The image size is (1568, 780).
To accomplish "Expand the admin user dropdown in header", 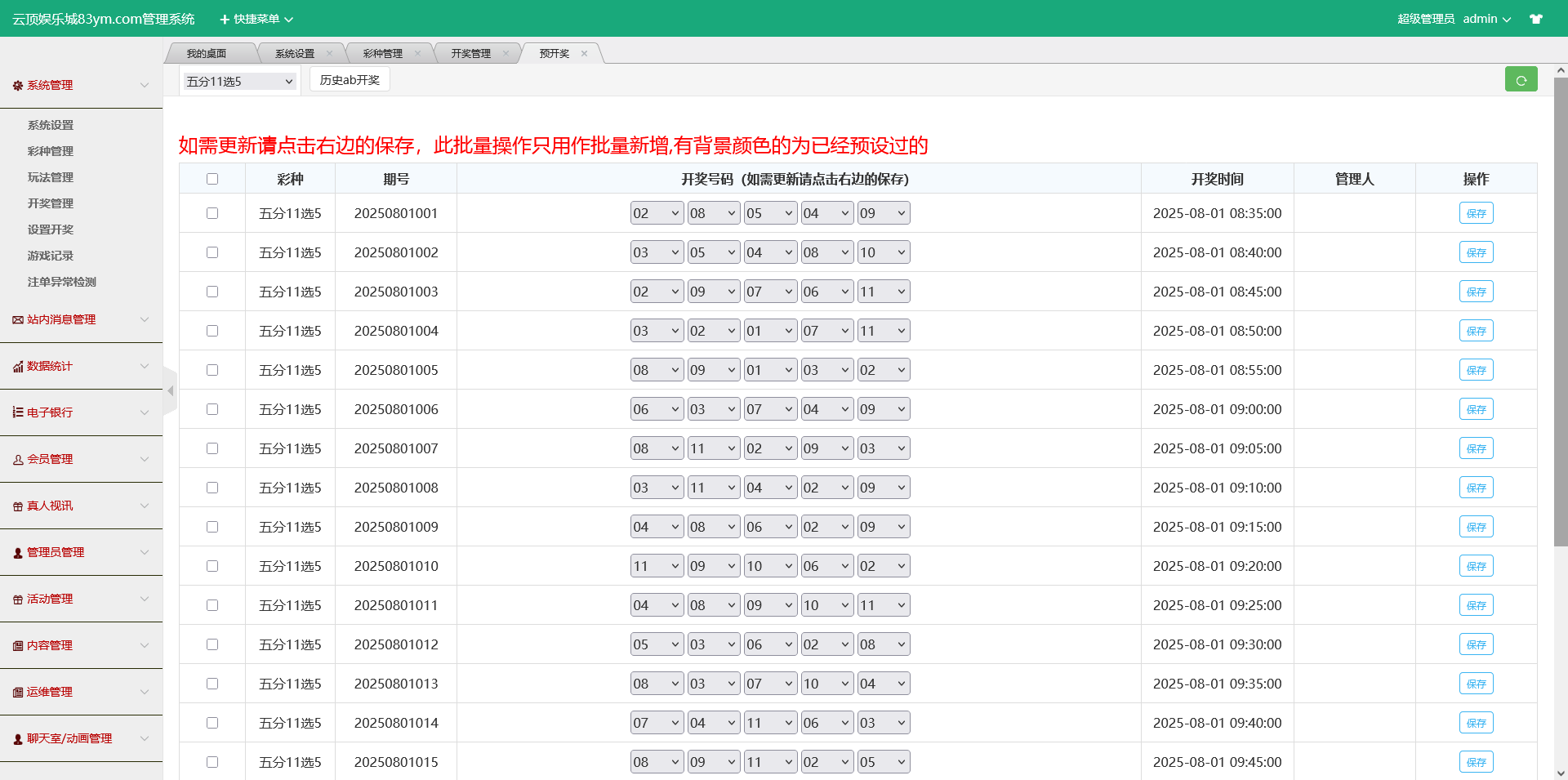I will (1486, 19).
